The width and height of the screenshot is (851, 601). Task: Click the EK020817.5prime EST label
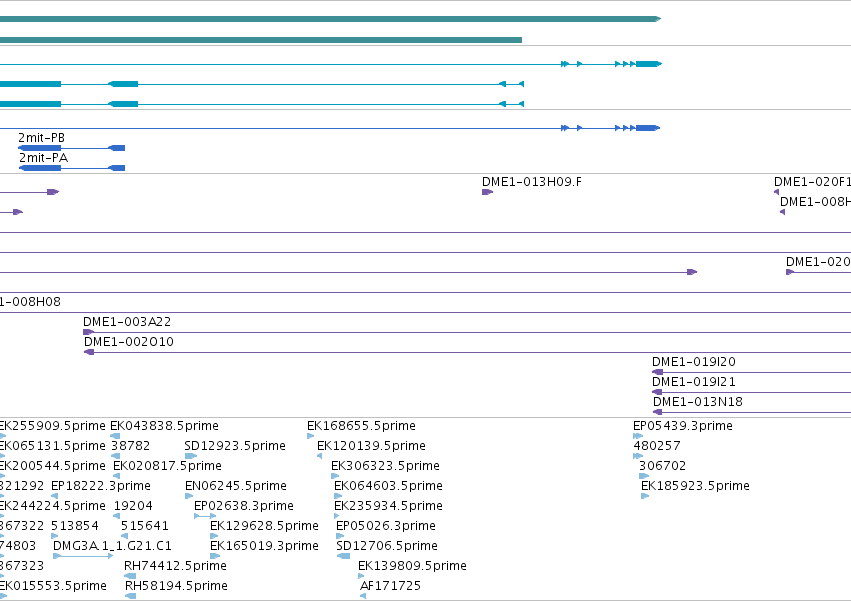pos(167,466)
